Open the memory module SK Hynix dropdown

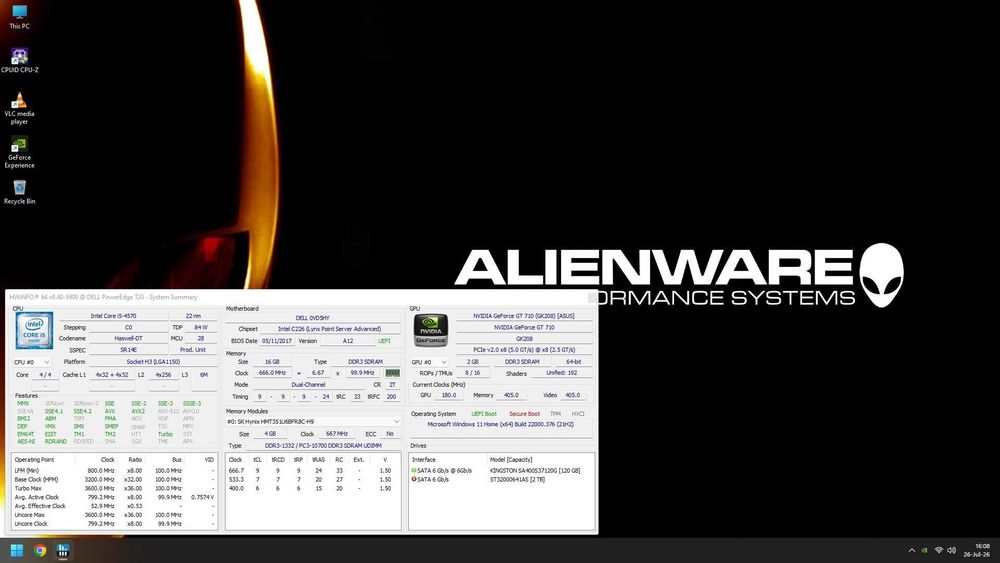coord(313,421)
